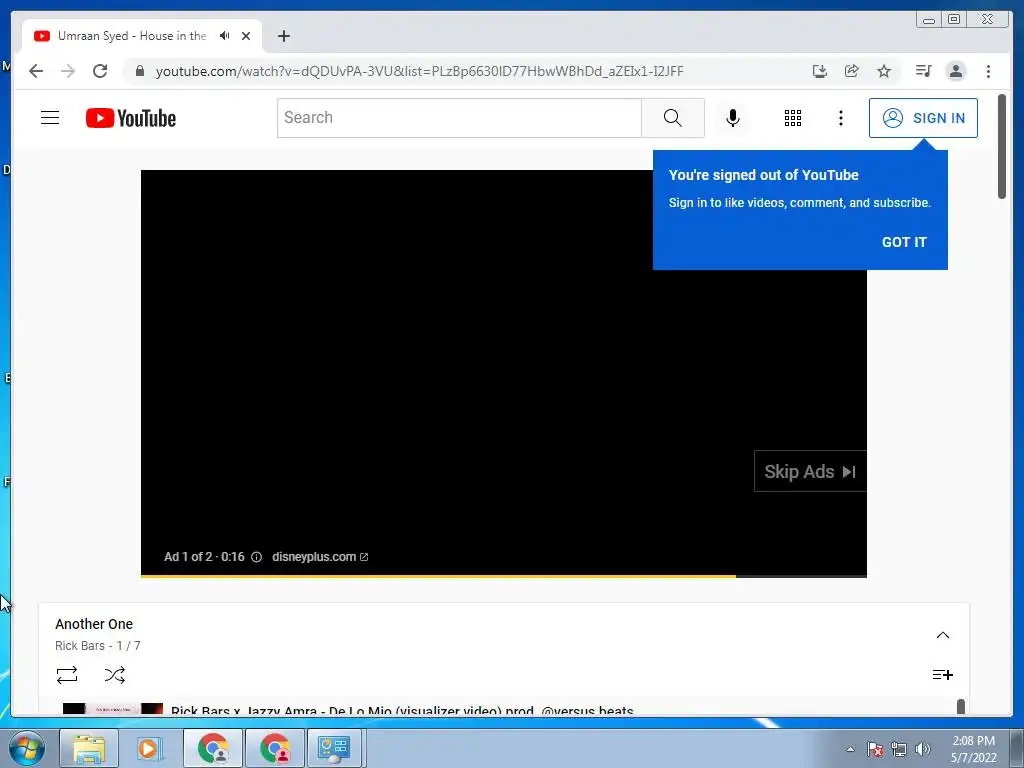Launch Windows Media Player from taskbar

click(150, 748)
